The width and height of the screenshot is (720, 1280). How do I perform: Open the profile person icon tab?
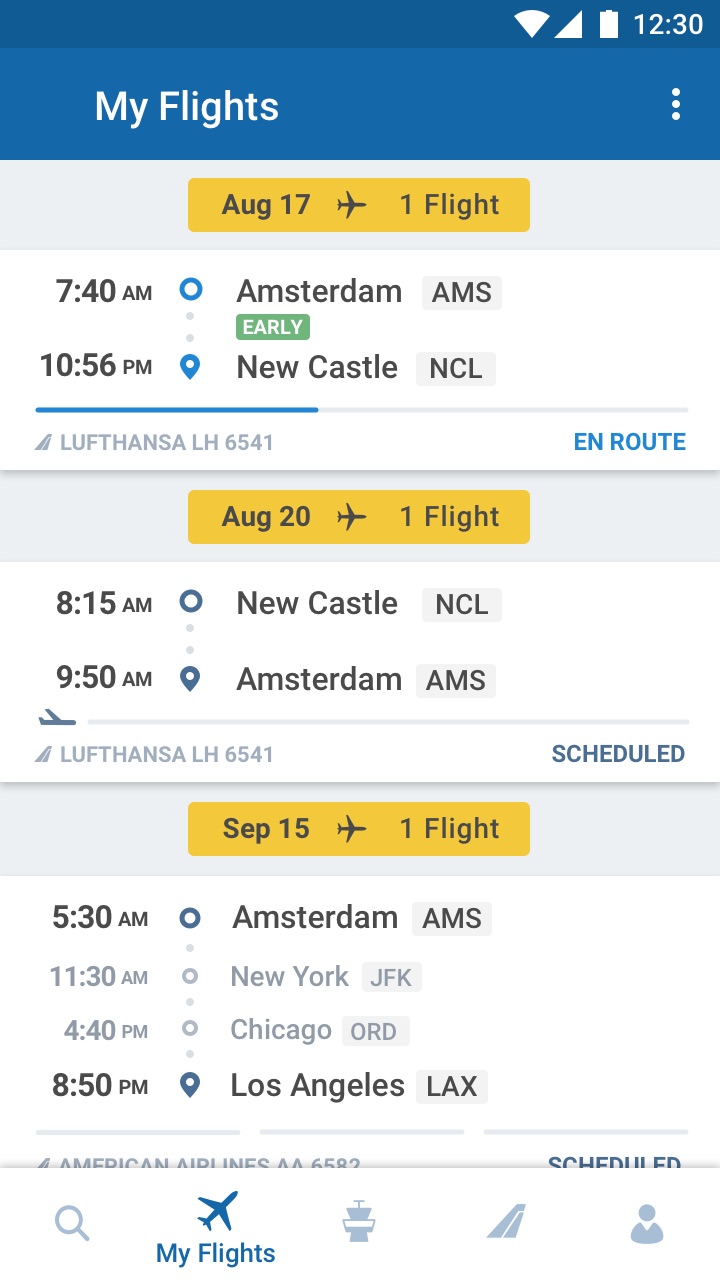(647, 1223)
